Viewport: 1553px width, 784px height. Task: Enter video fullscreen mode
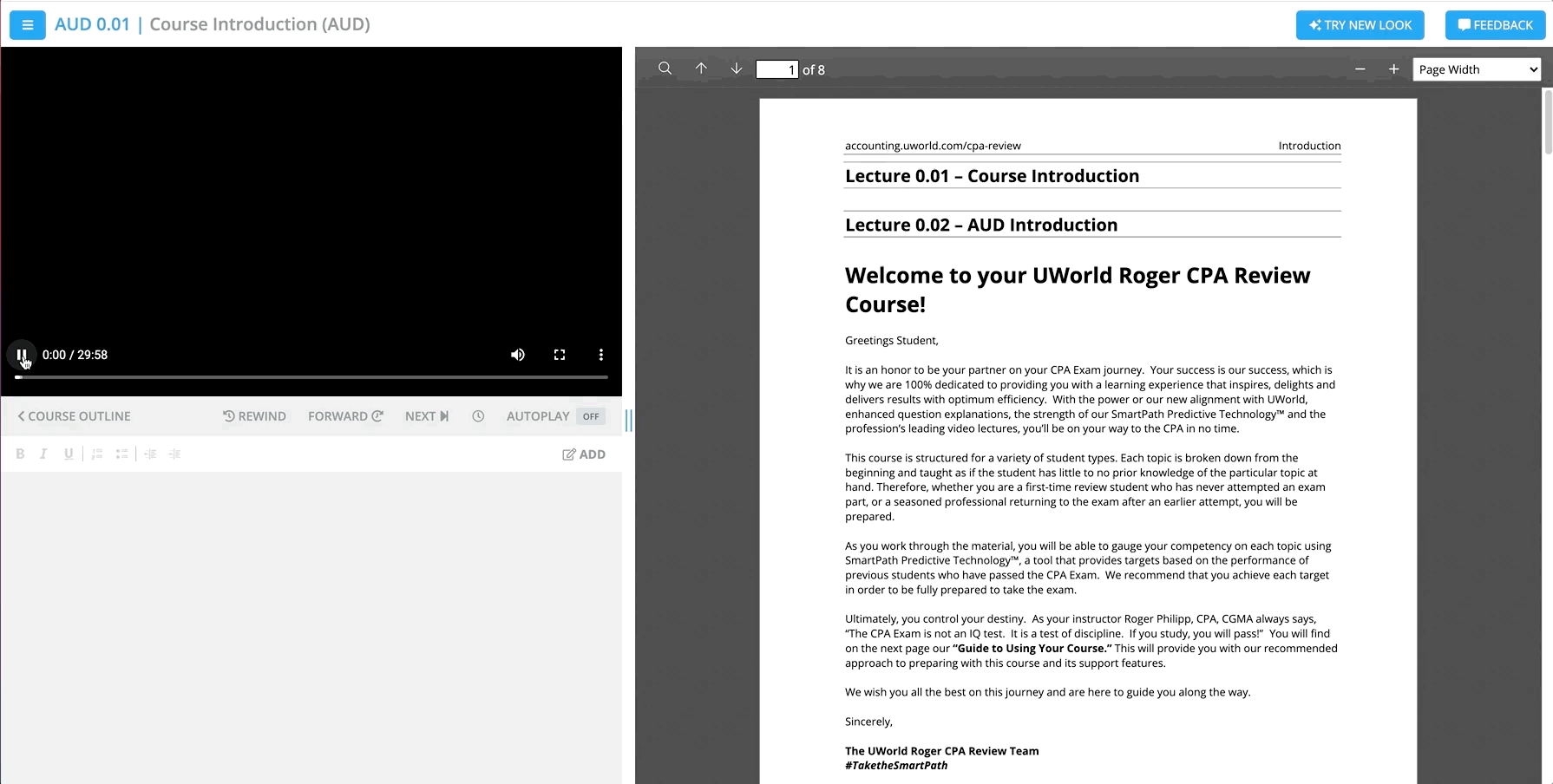coord(560,355)
